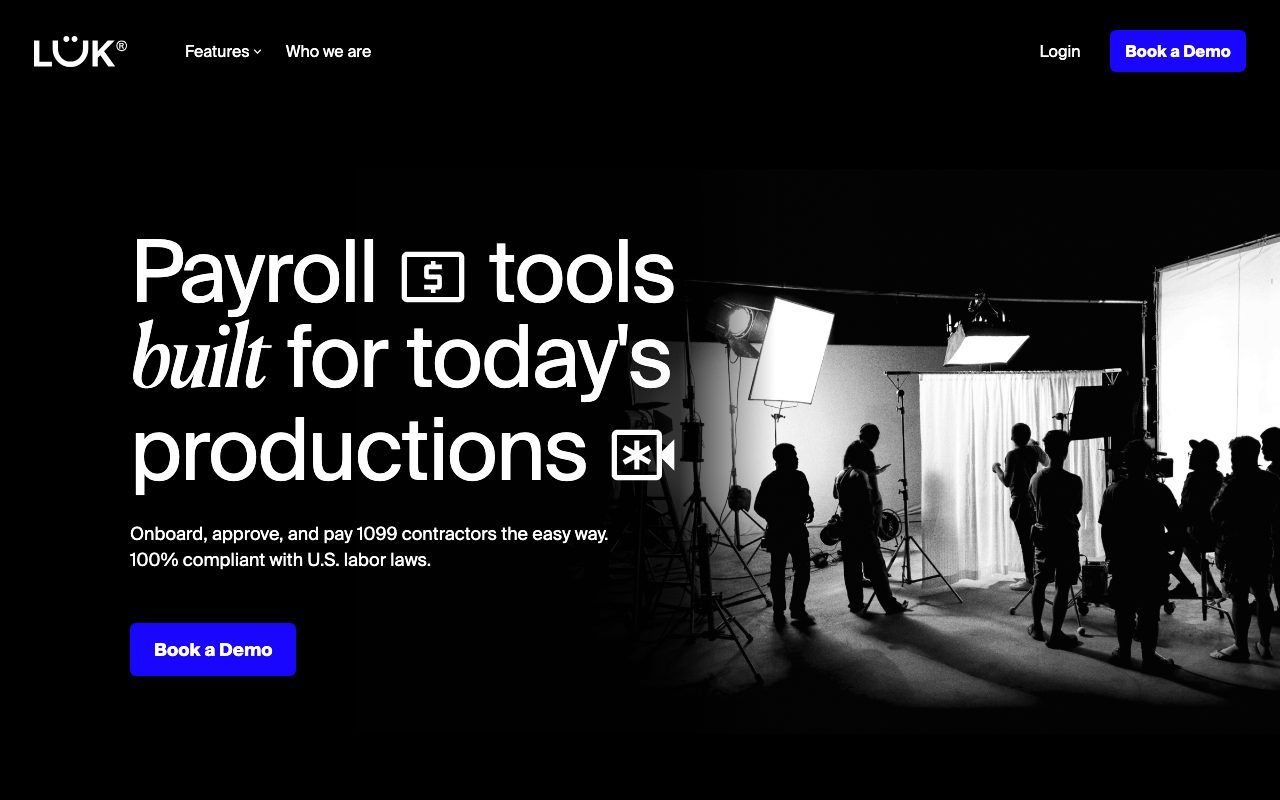Click the header Book a Demo button
This screenshot has width=1280, height=800.
click(x=1178, y=51)
